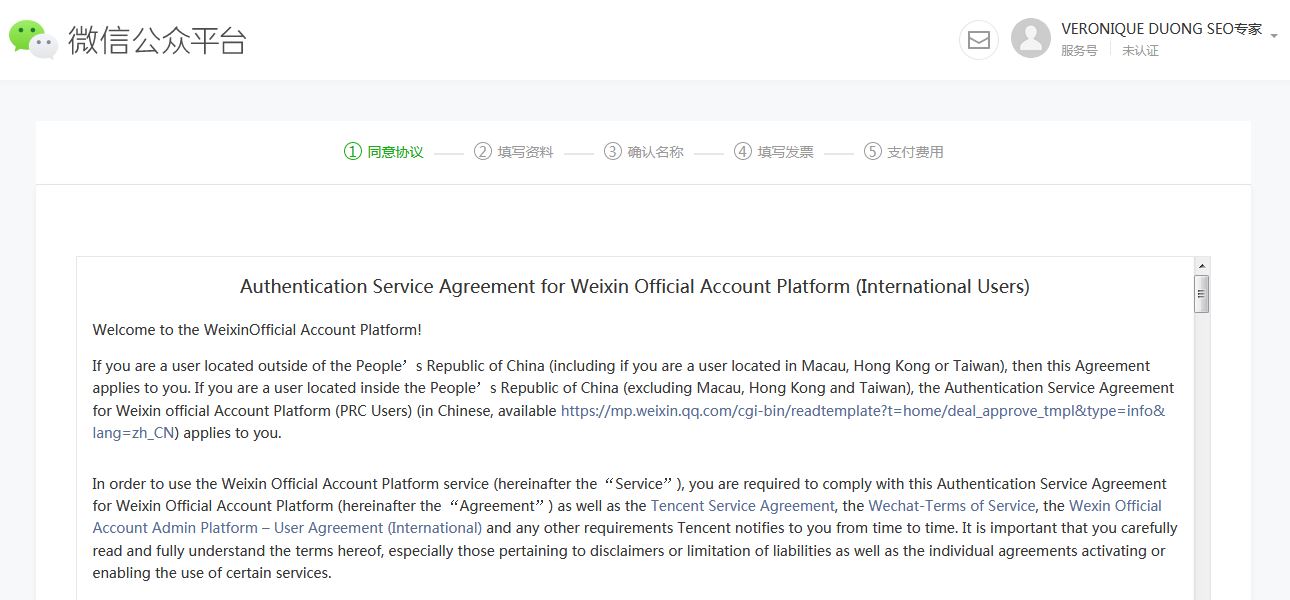Select the 填写资料 step

pyautogui.click(x=525, y=151)
